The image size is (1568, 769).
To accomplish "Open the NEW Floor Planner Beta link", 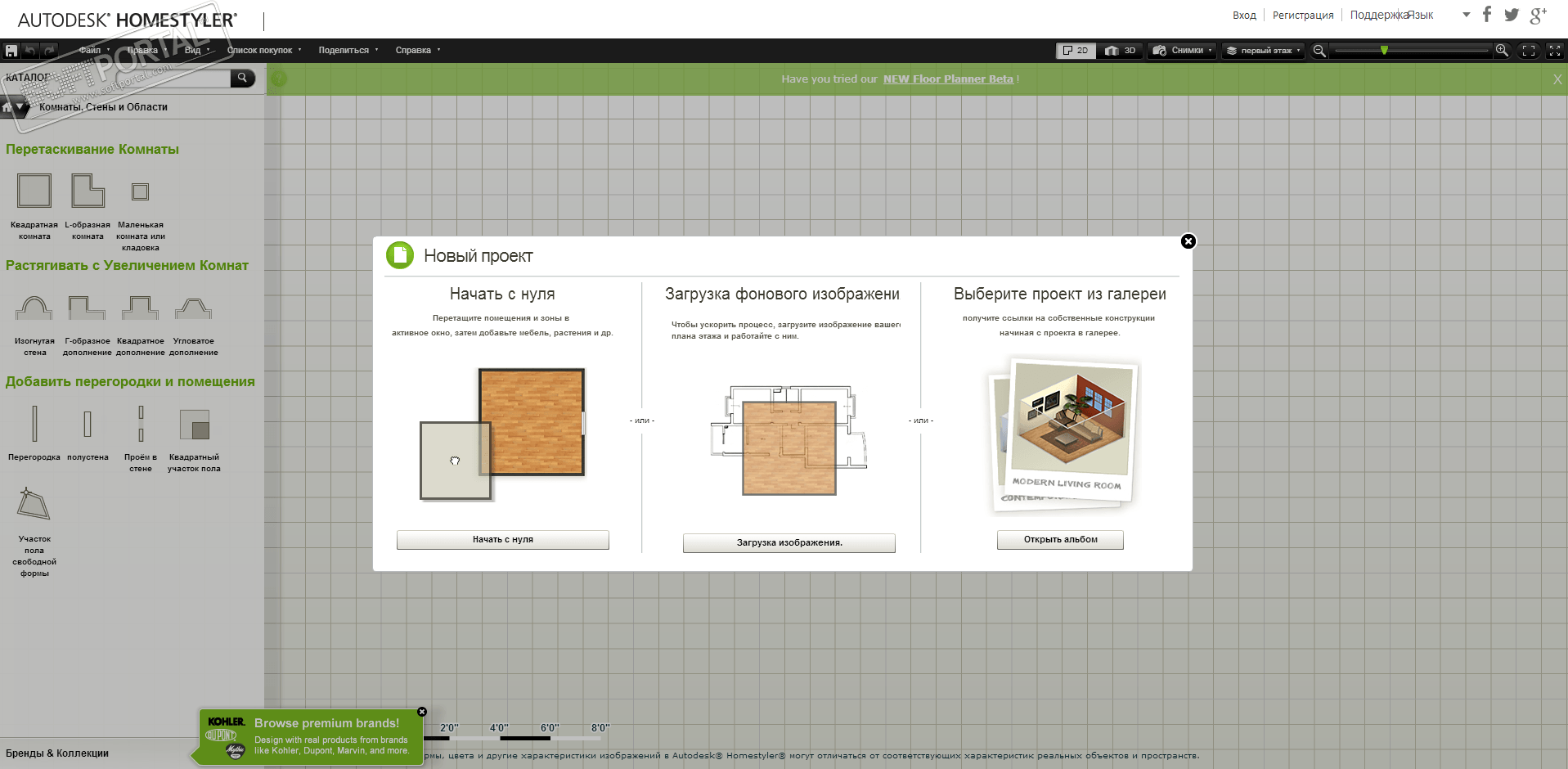I will coord(948,79).
